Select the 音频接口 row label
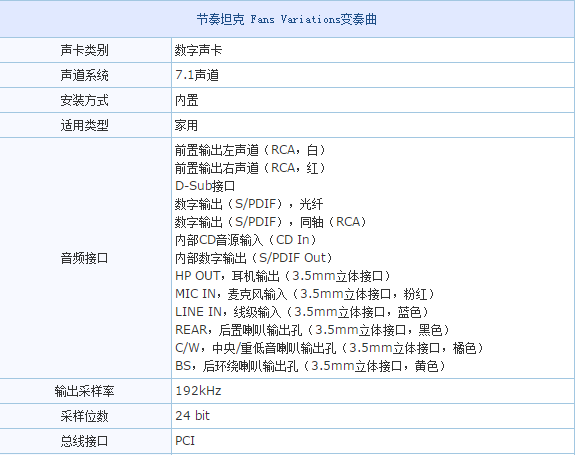 pos(84,258)
